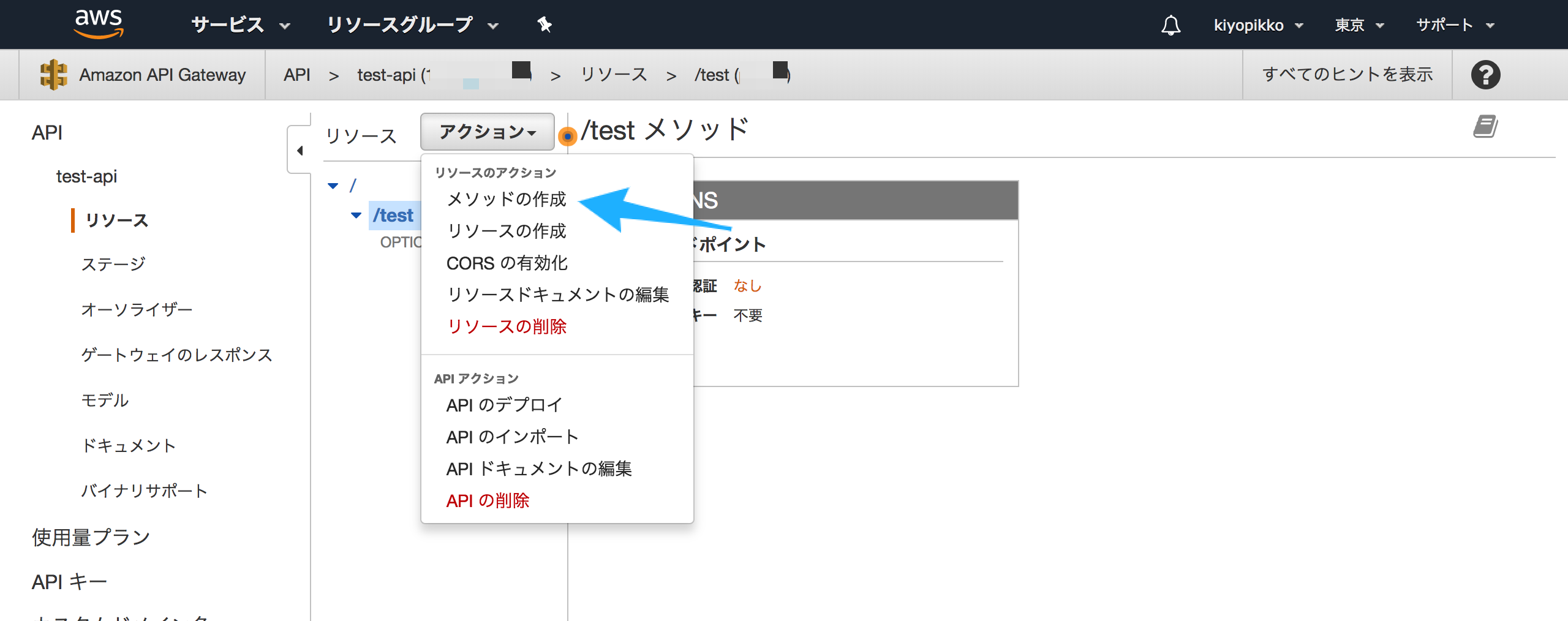Click the orange hint dot beside /test
The width and height of the screenshot is (1568, 621).
click(568, 136)
